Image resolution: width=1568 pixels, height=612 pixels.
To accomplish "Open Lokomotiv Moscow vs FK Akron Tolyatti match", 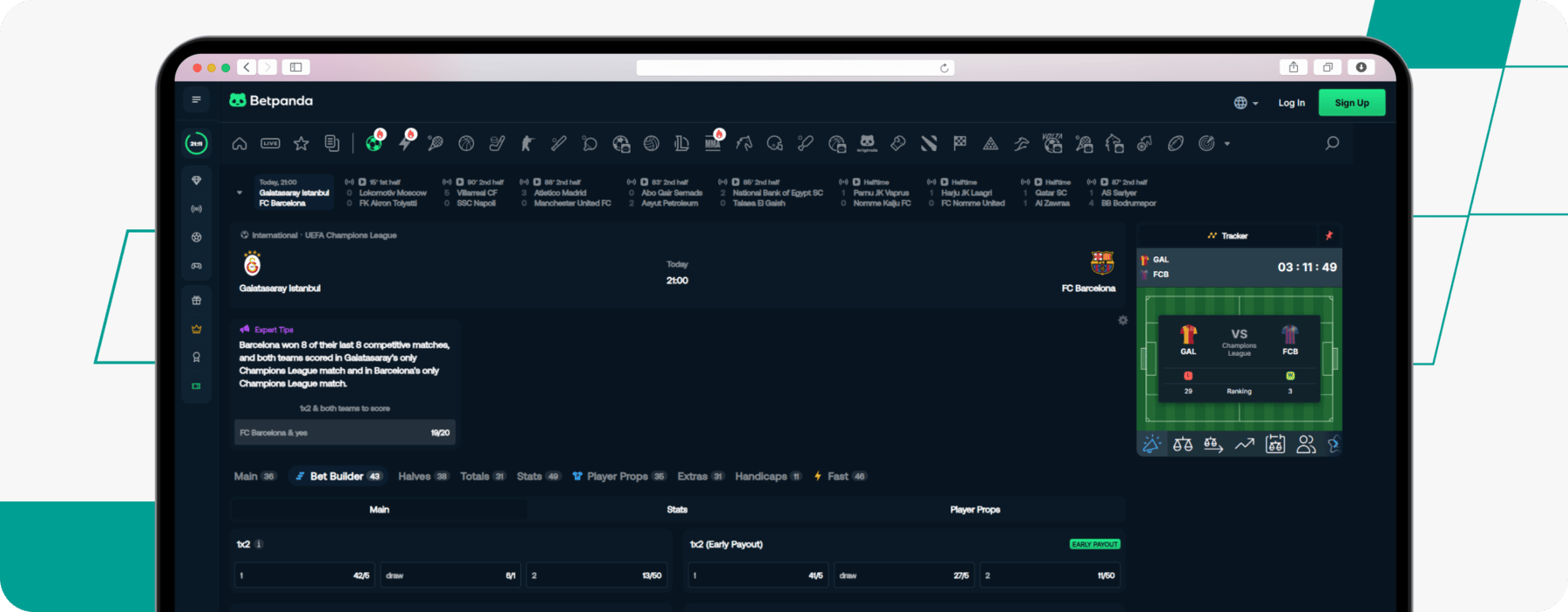I will point(387,193).
